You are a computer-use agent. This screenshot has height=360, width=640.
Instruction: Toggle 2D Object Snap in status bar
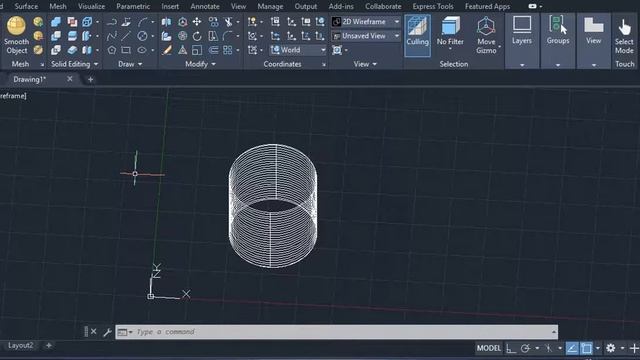click(x=587, y=348)
